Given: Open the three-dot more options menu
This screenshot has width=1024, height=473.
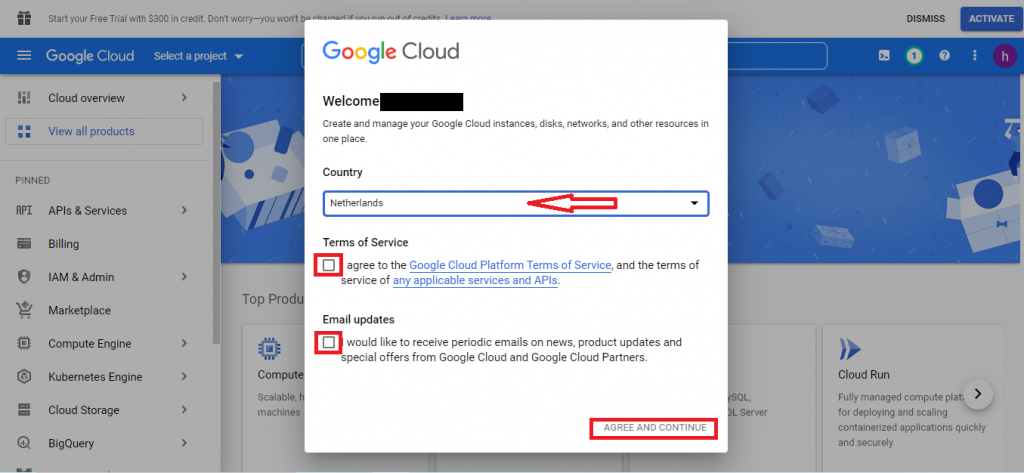Looking at the screenshot, I should [x=975, y=56].
